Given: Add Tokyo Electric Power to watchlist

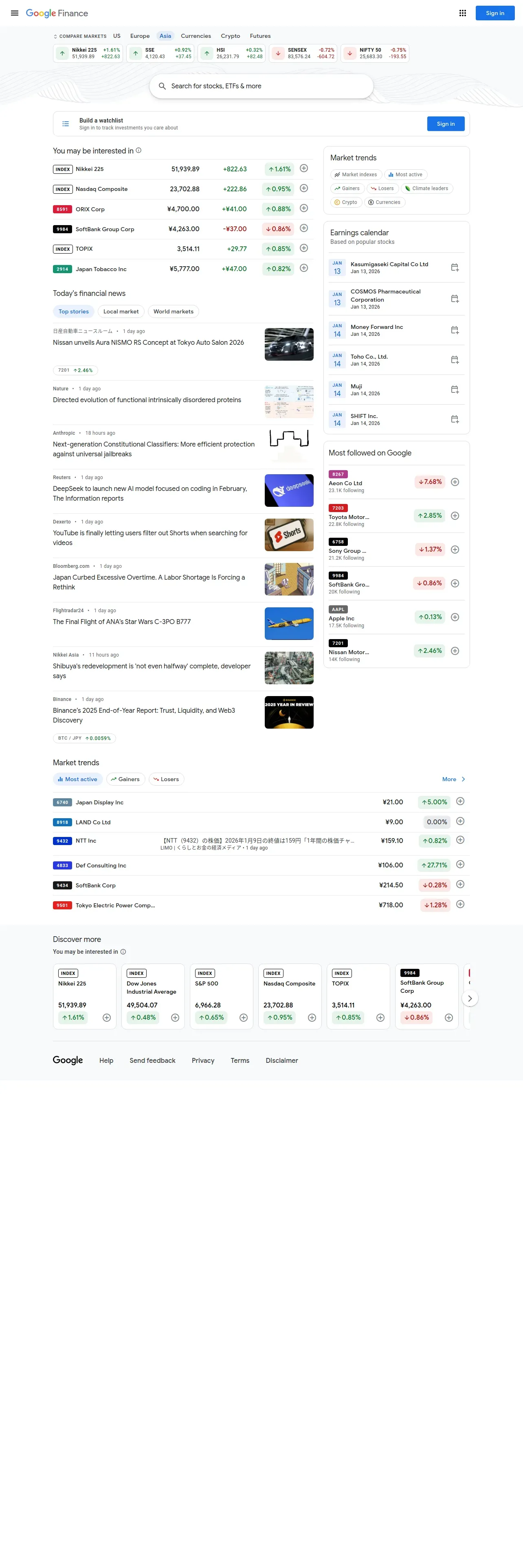Looking at the screenshot, I should (460, 904).
